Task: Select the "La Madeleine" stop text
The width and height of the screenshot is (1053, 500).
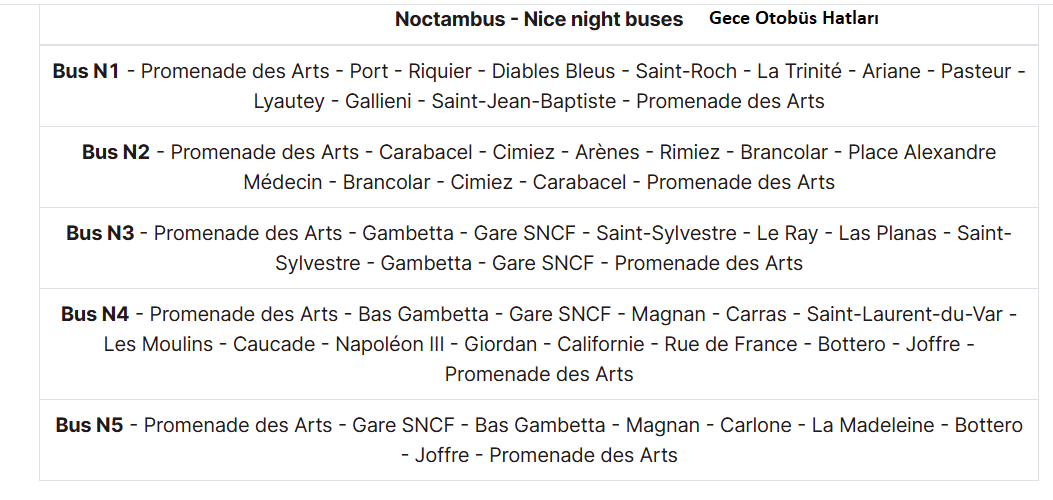Action: point(873,425)
